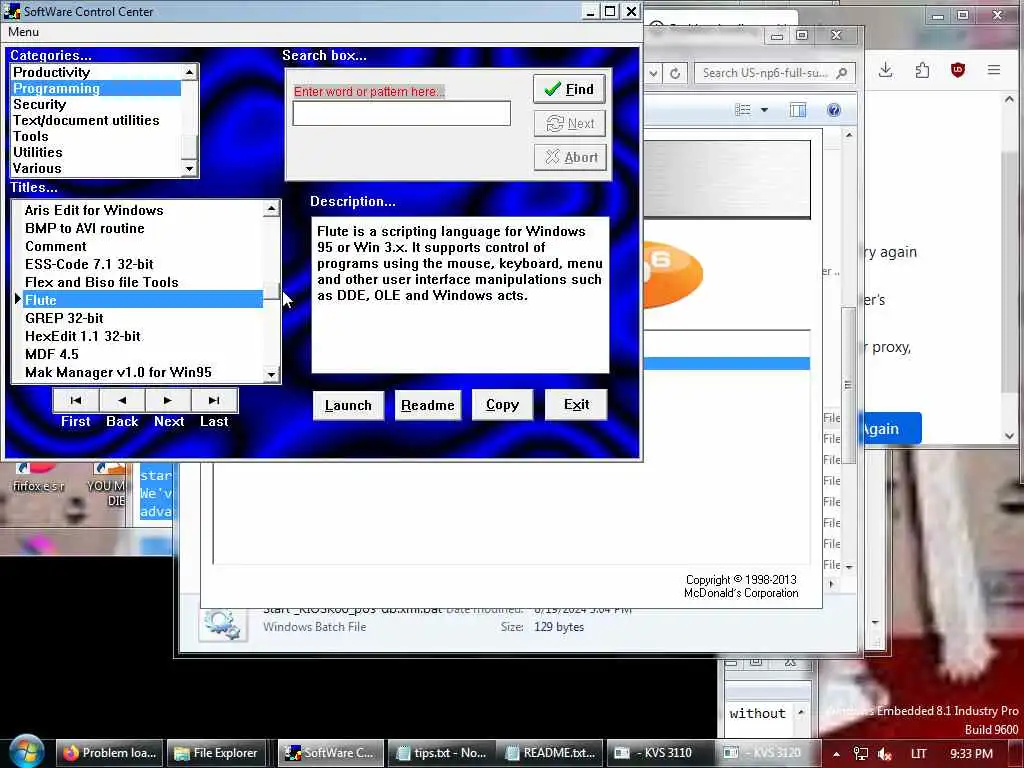Jump to Last record navigation icon
The width and height of the screenshot is (1024, 768).
point(214,400)
